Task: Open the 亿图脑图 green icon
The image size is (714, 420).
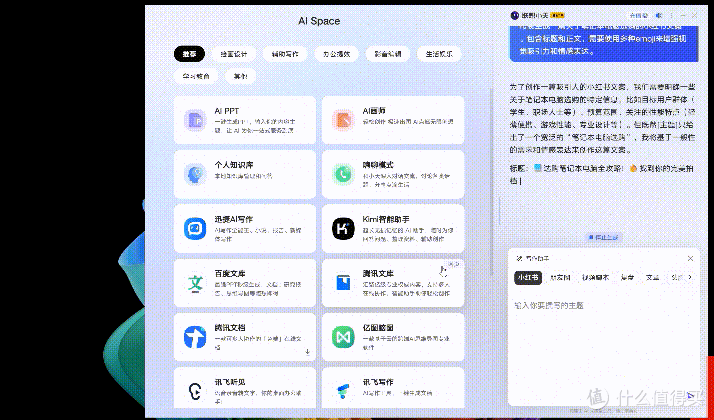Action: 343,337
